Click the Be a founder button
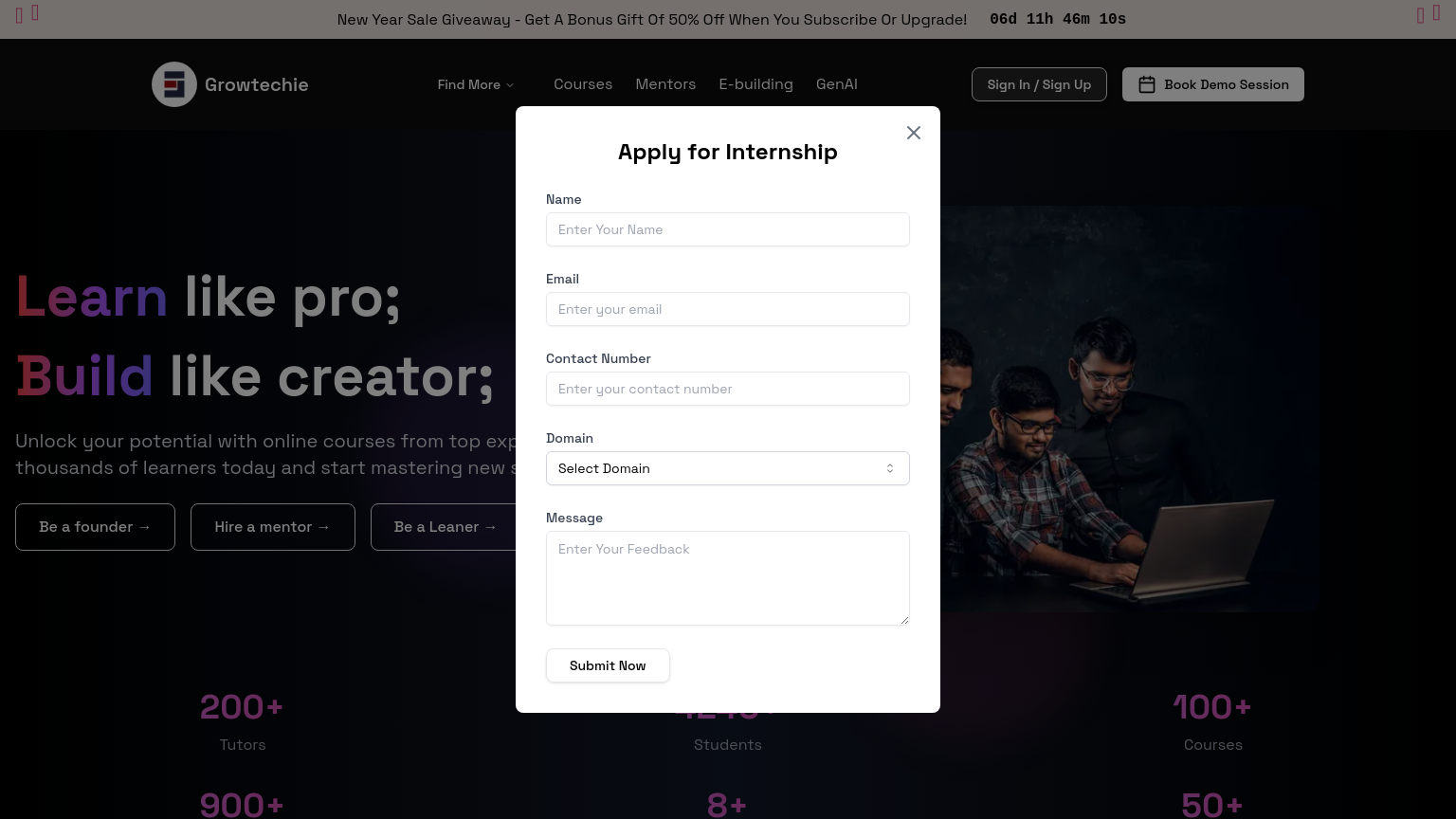This screenshot has height=819, width=1456. pyautogui.click(x=95, y=527)
